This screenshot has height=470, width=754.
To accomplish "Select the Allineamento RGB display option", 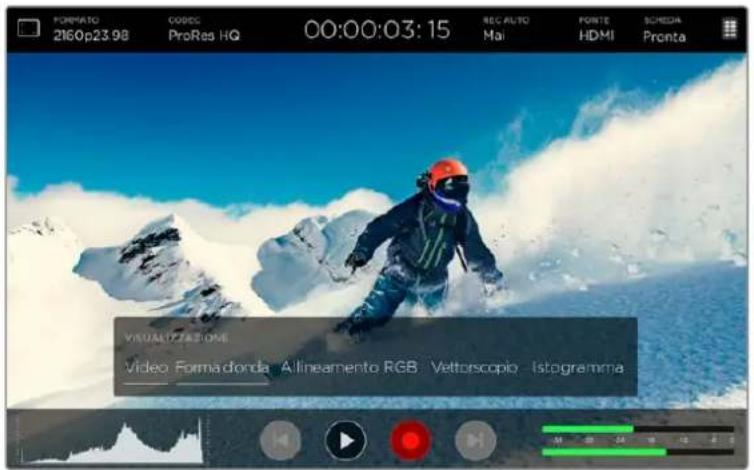I will point(349,368).
